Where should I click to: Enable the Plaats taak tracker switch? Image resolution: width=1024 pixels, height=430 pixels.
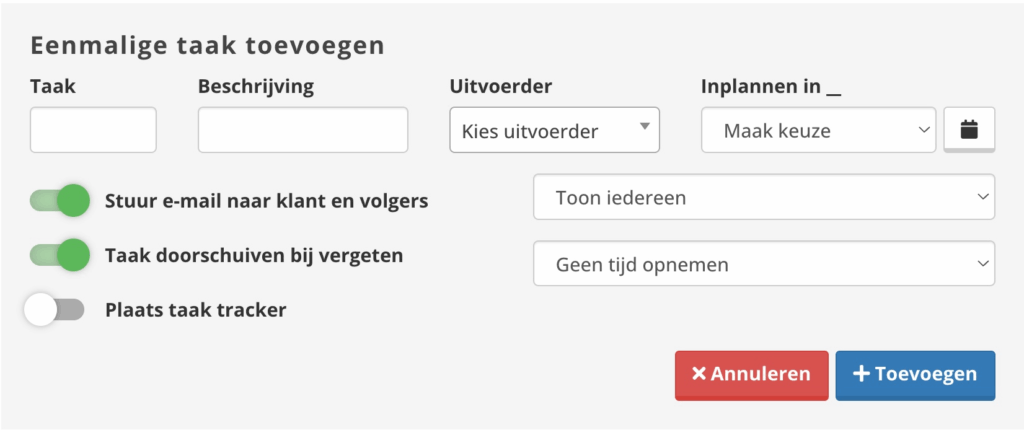(55, 310)
